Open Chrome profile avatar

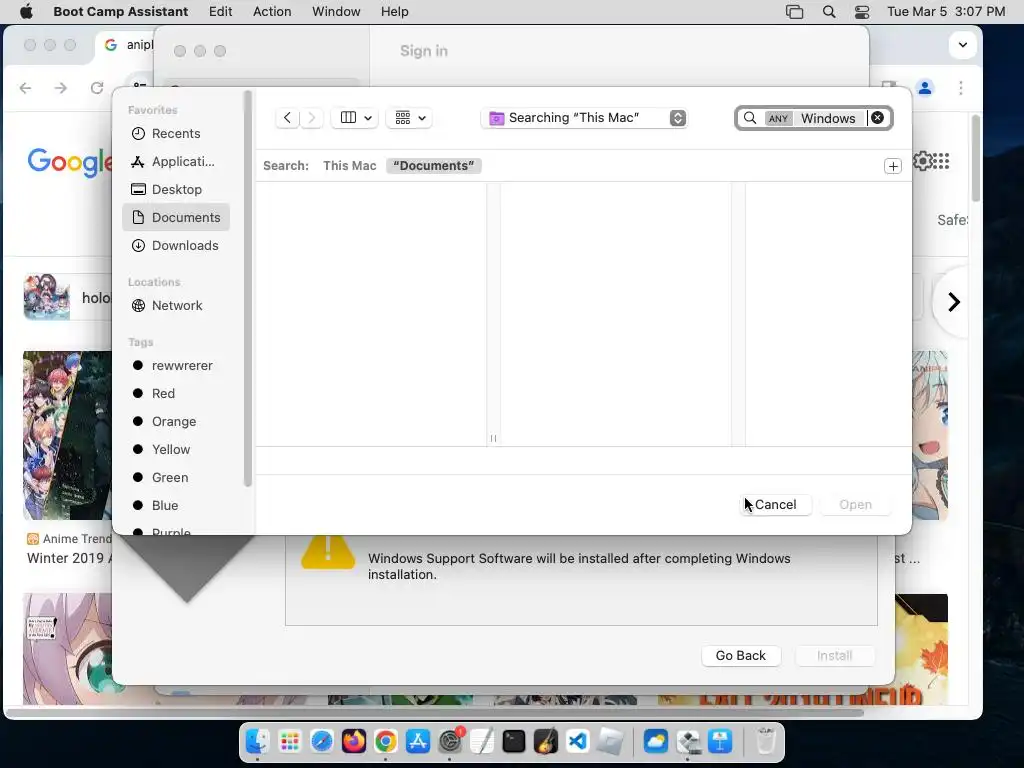925,88
